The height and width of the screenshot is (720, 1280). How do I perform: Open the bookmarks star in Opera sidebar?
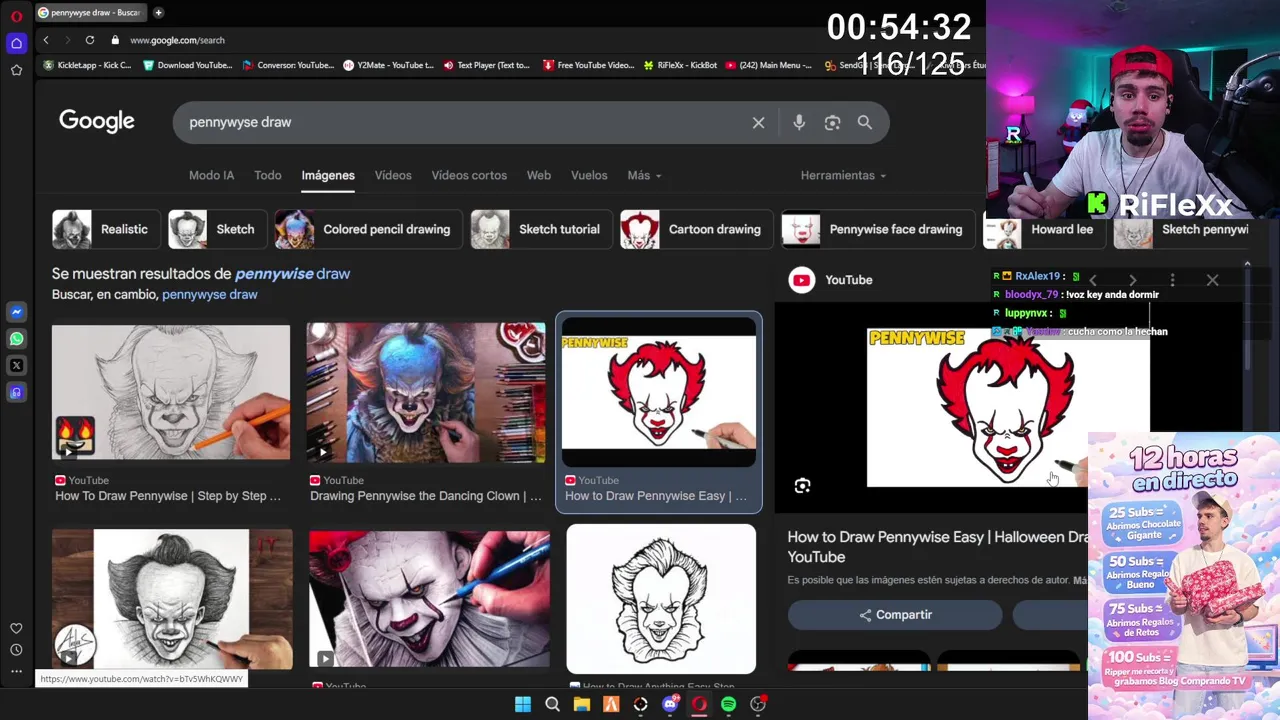[x=16, y=70]
